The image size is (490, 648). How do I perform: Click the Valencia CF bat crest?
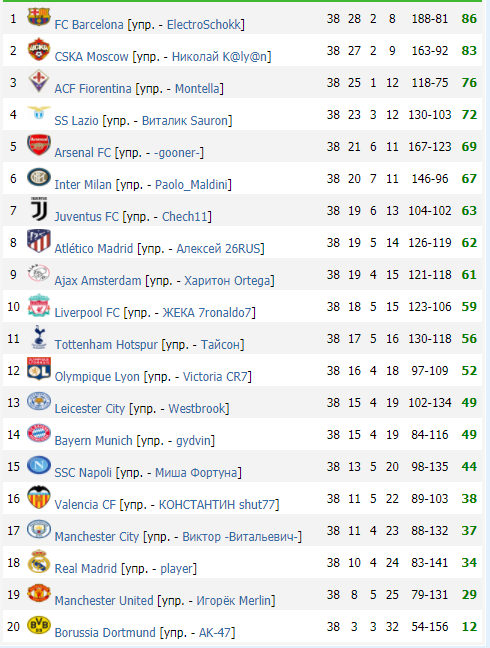[x=39, y=497]
